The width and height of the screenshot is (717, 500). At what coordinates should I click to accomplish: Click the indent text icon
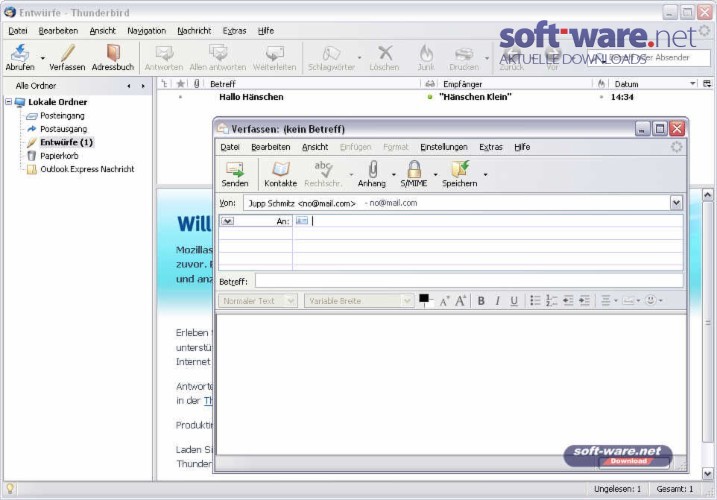(x=584, y=301)
